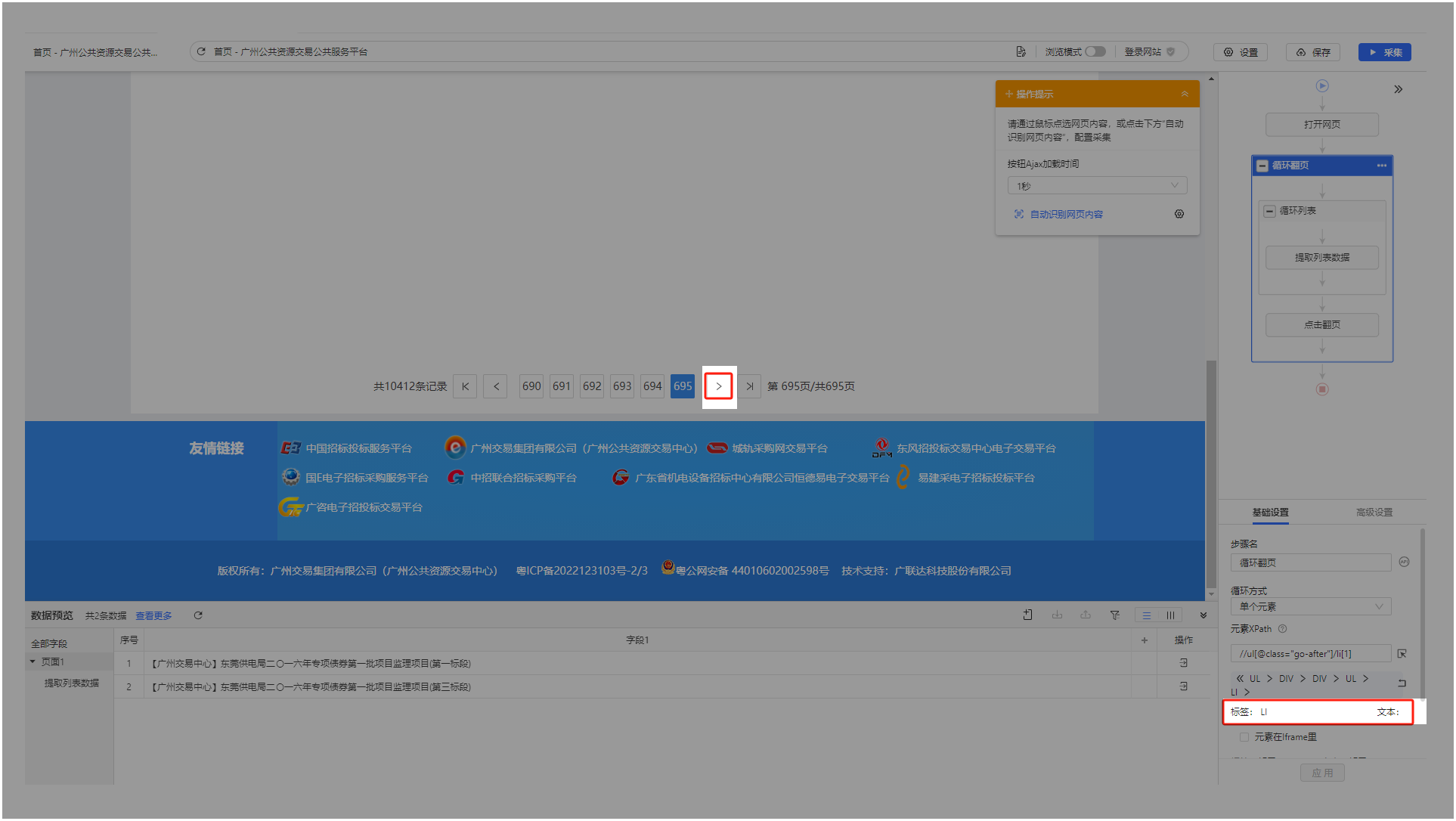Screen dimensions: 1456x821
Task: Open the 循环方式 单个元素 dropdown
Action: [1309, 607]
